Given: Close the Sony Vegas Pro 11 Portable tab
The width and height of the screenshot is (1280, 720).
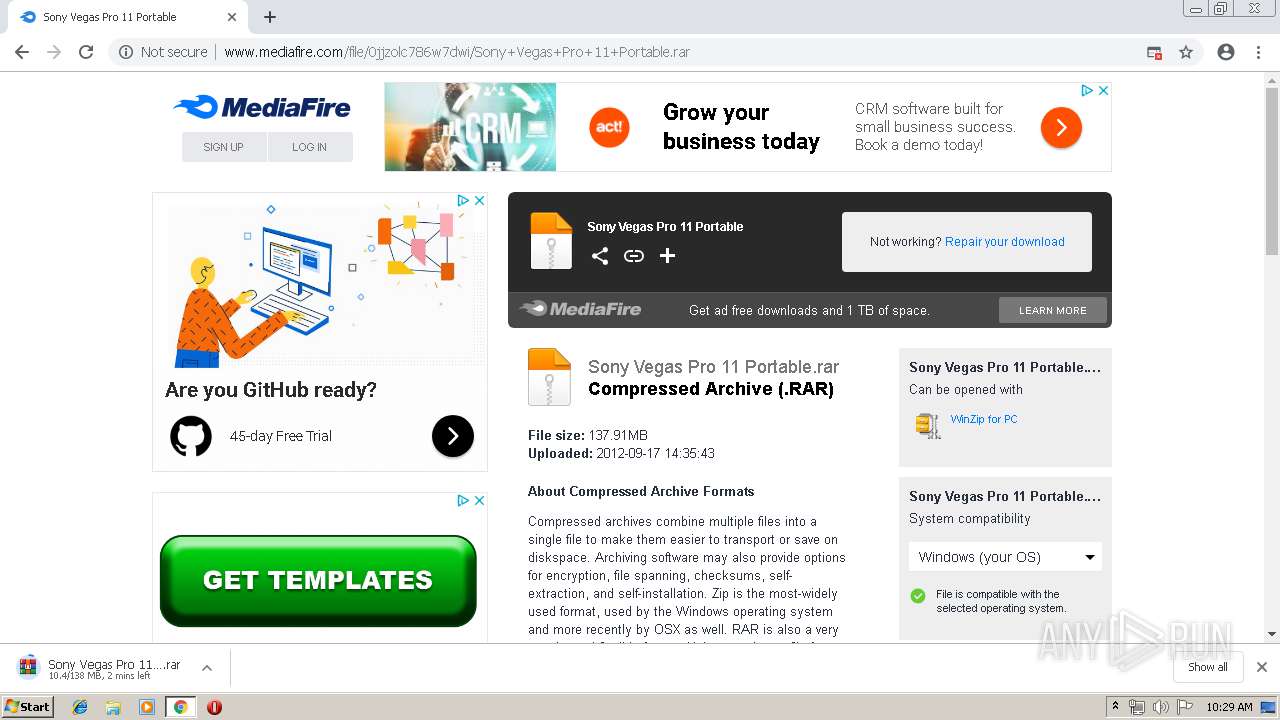Looking at the screenshot, I should tap(232, 17).
